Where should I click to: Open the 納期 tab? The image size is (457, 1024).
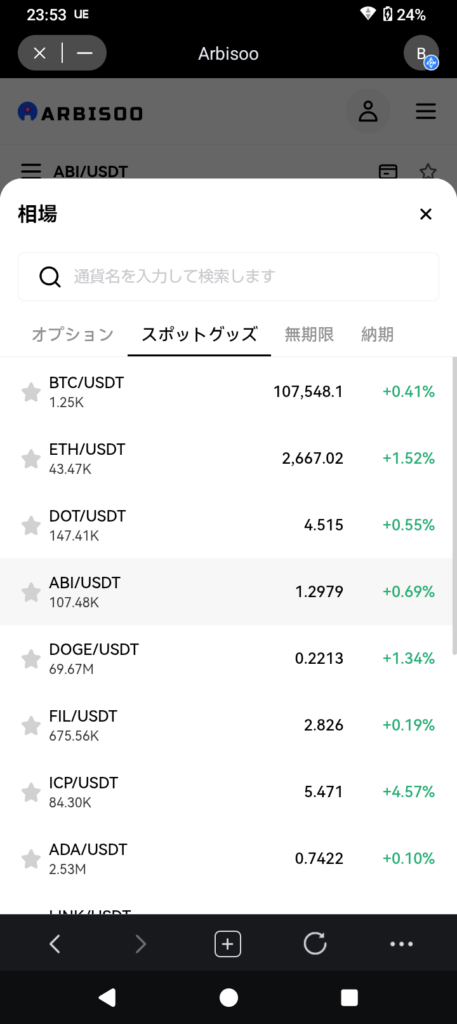click(377, 335)
